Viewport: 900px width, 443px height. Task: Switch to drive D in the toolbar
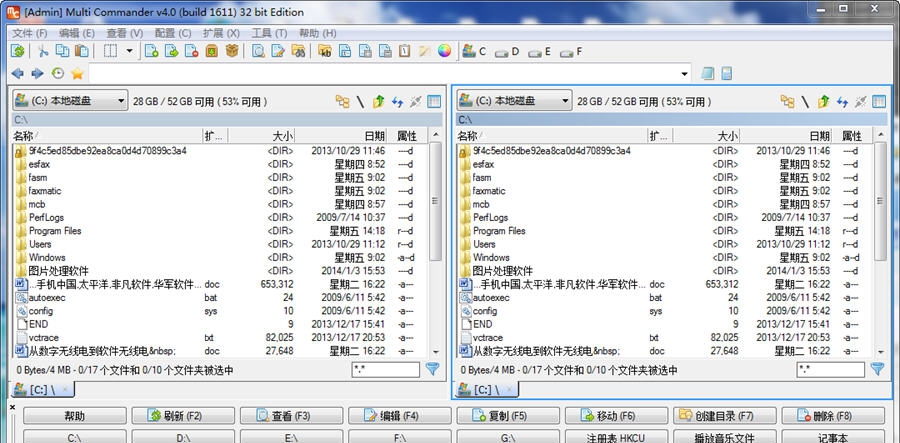507,51
